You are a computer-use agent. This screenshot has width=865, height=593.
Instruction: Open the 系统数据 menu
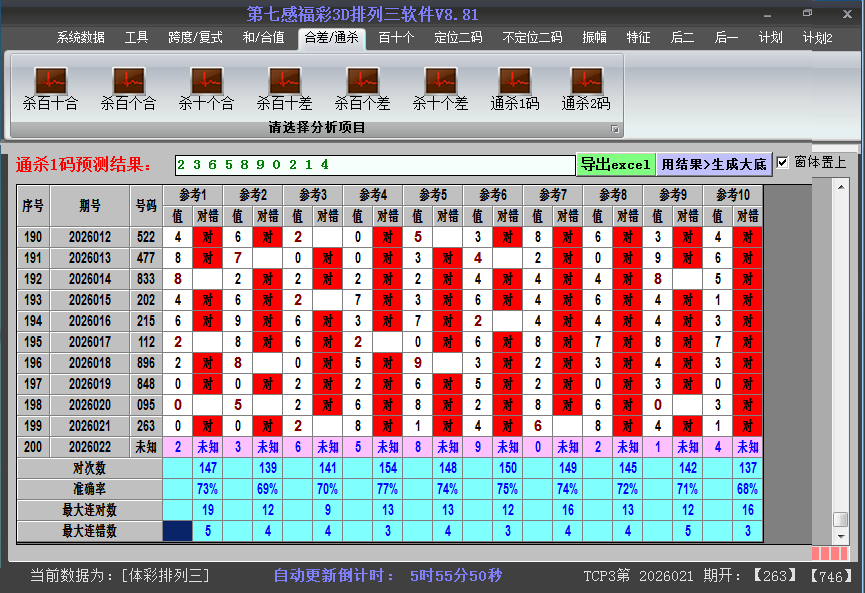[x=80, y=38]
